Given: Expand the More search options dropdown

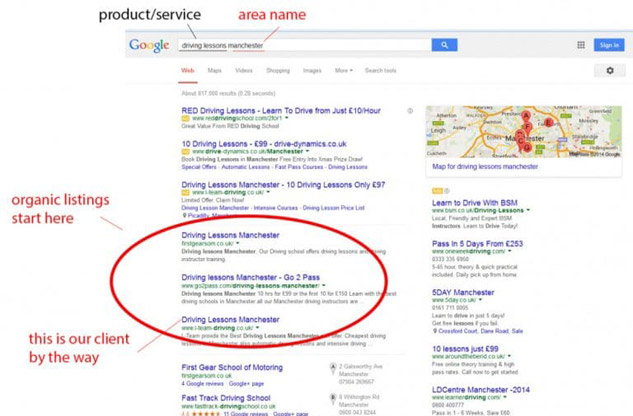Looking at the screenshot, I should pos(343,71).
